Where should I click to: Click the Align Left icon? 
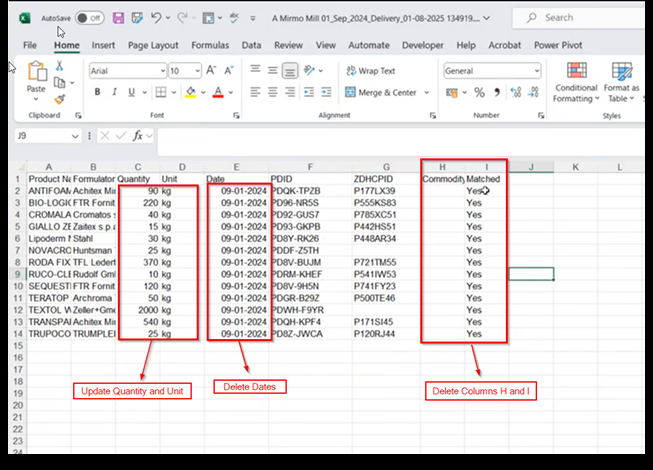tap(255, 92)
